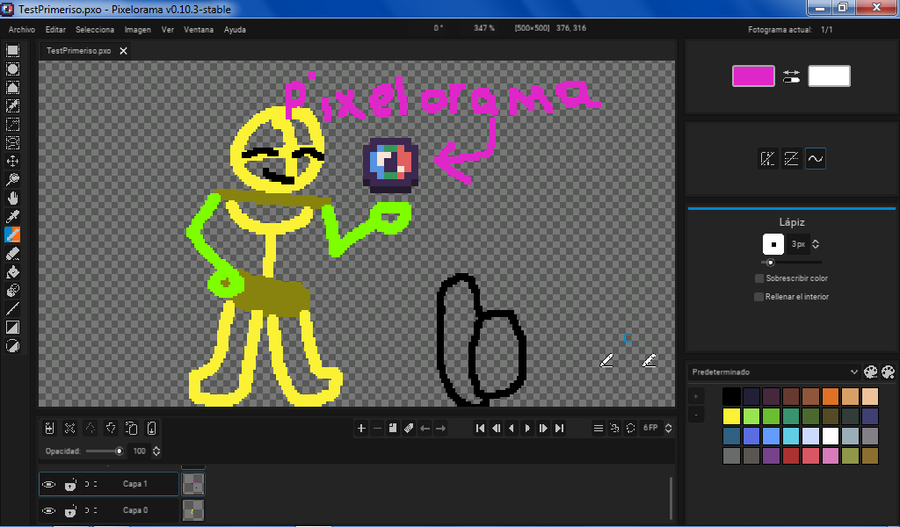Jump to the last frame
Screen dimensions: 900x527
[560, 428]
